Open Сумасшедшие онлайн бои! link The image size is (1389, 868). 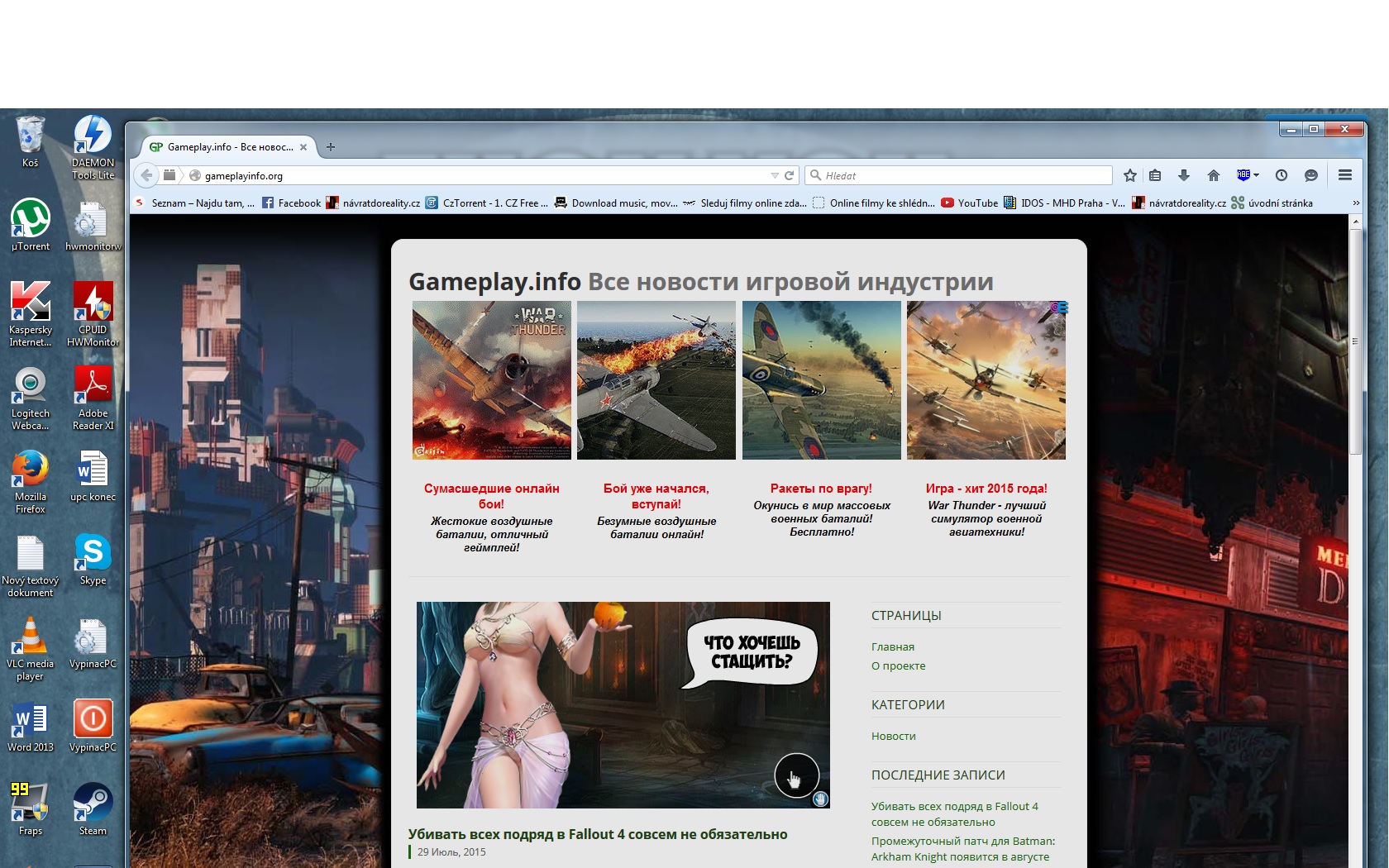491,496
